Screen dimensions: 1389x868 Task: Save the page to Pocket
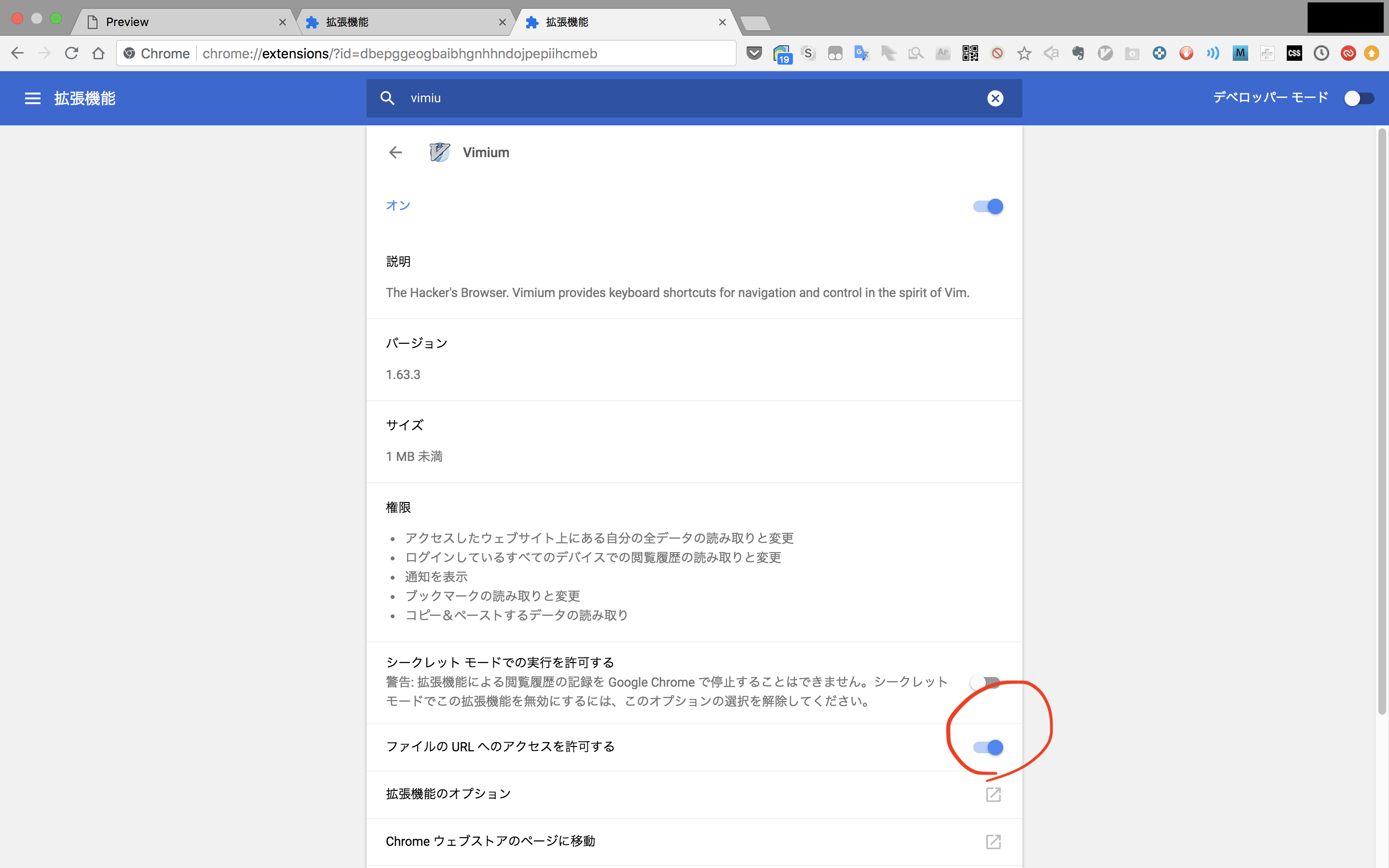tap(754, 53)
